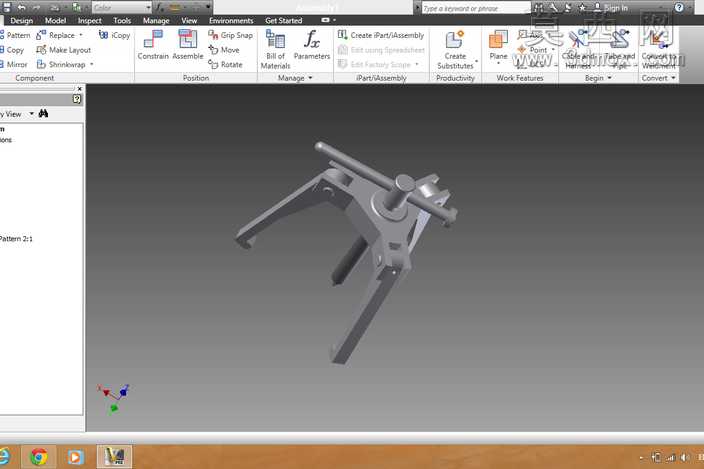Open the Assemble tool
The height and width of the screenshot is (469, 704).
coord(188,45)
